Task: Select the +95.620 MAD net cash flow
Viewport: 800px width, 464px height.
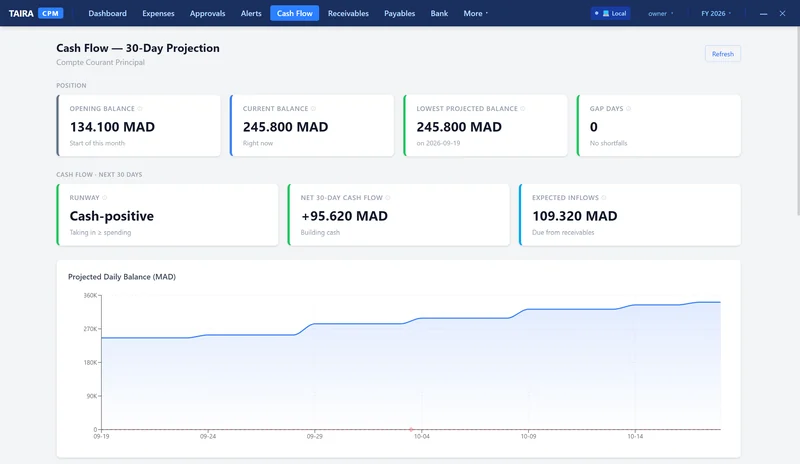Action: click(x=344, y=216)
